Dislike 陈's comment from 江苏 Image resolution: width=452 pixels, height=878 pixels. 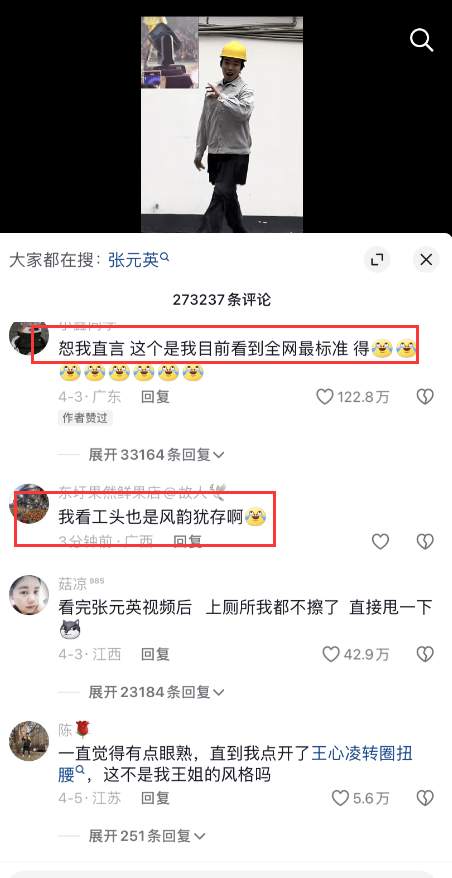coord(425,798)
